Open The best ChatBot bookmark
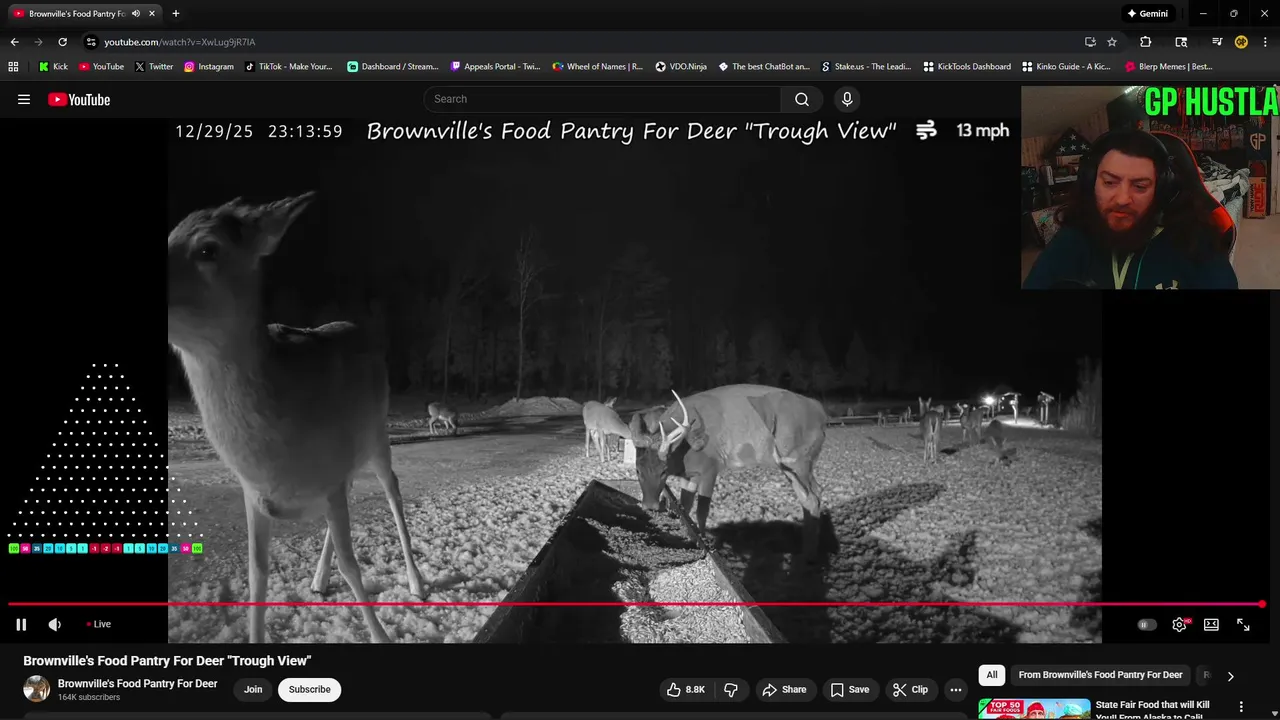 764,67
